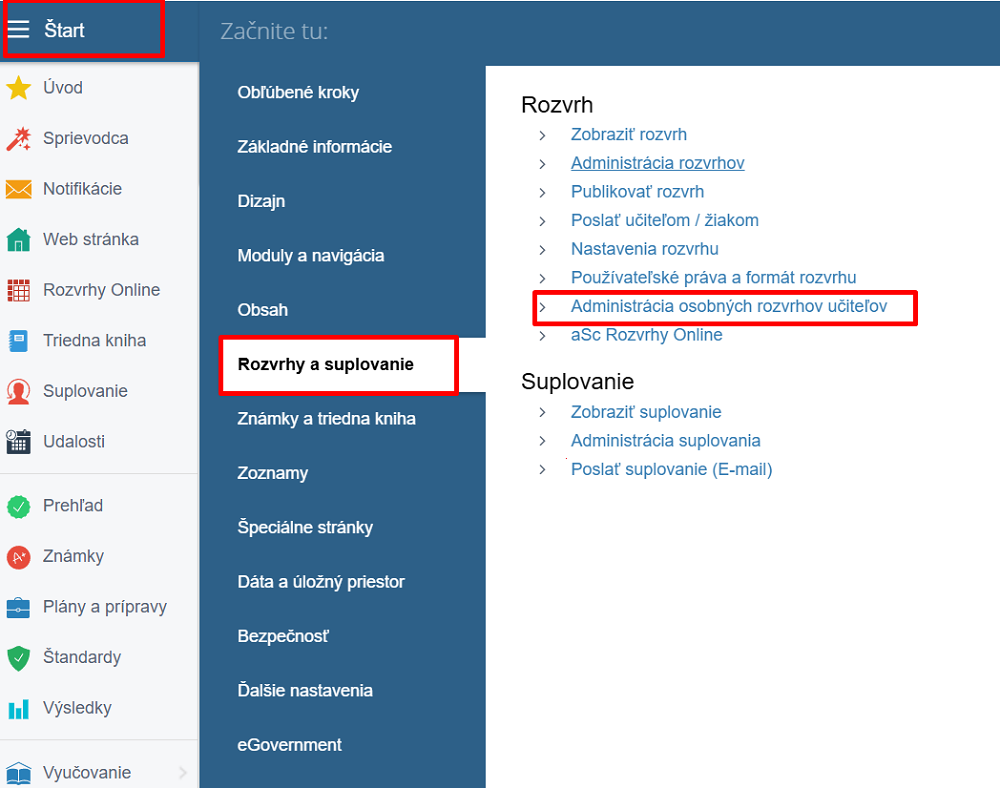Click the hamburger menu icon beside Štart
Screen dimensions: 1000x788
coord(19,30)
